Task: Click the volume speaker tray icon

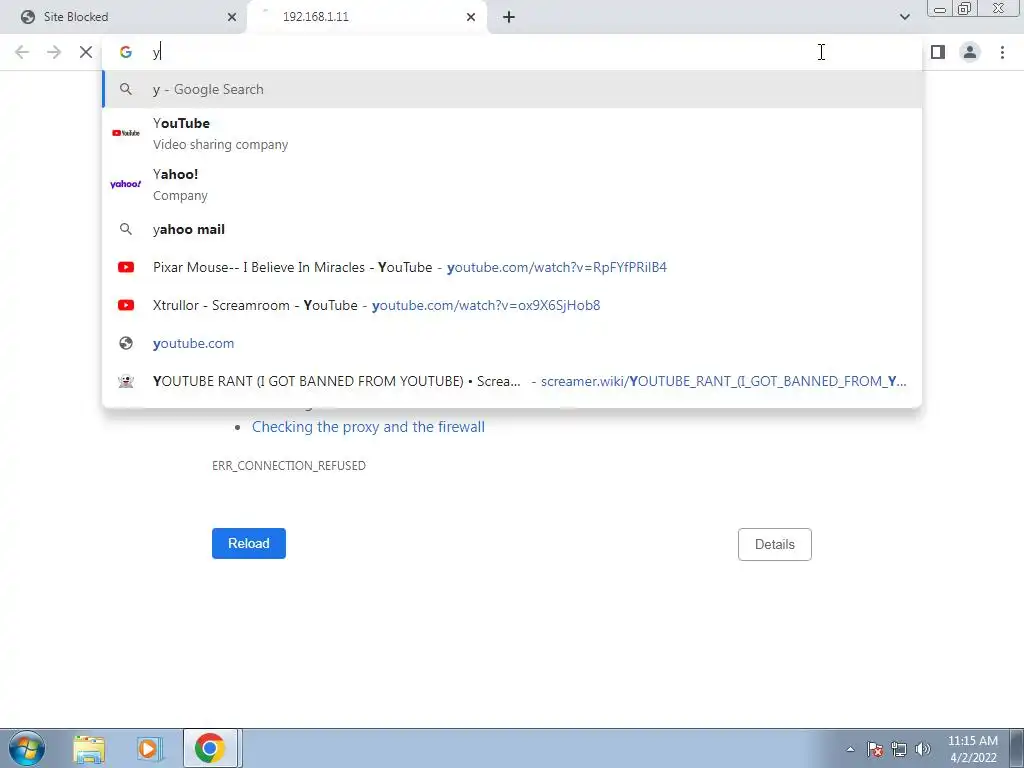Action: click(x=922, y=749)
